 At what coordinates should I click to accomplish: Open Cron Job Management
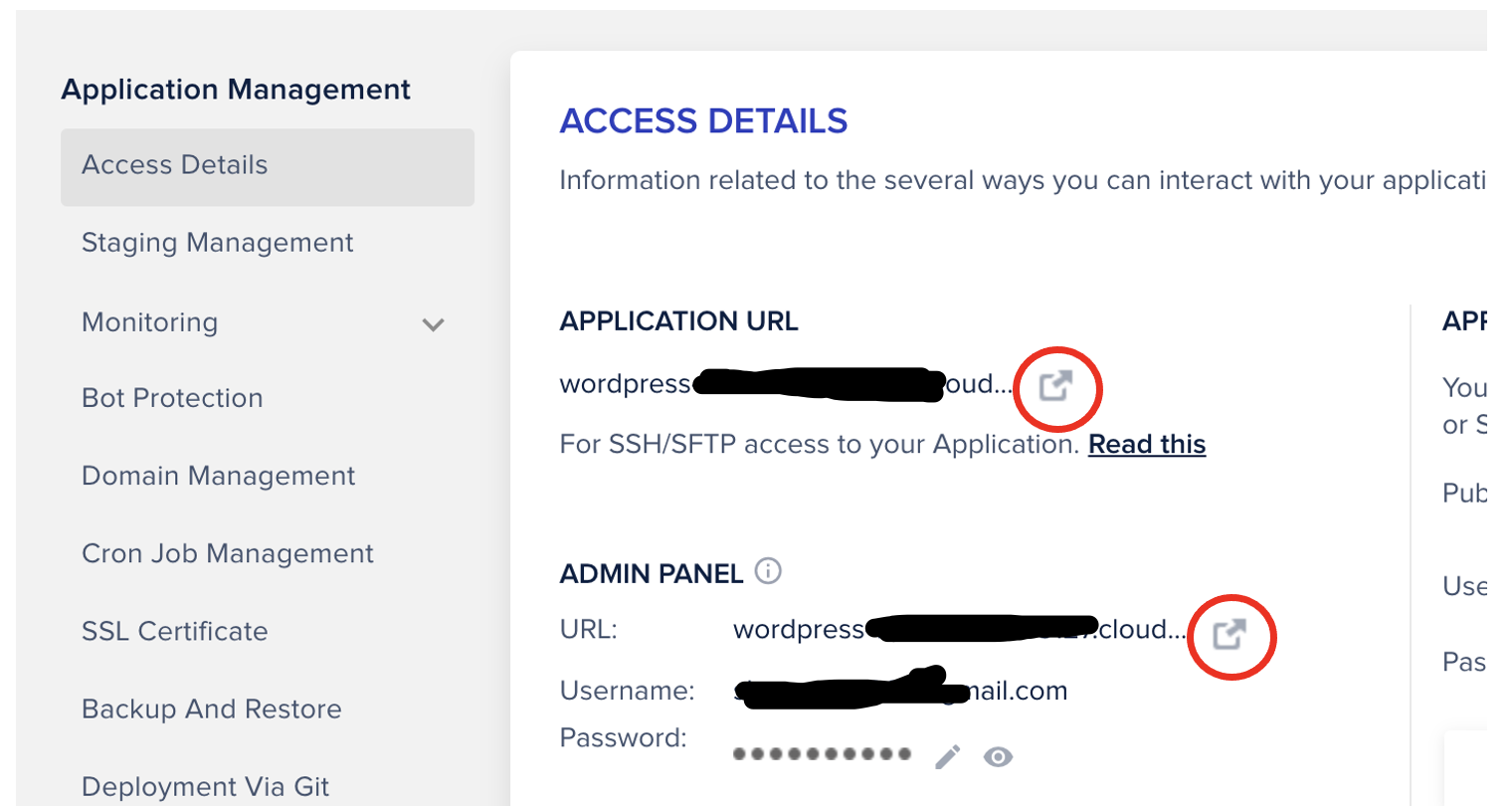(227, 552)
